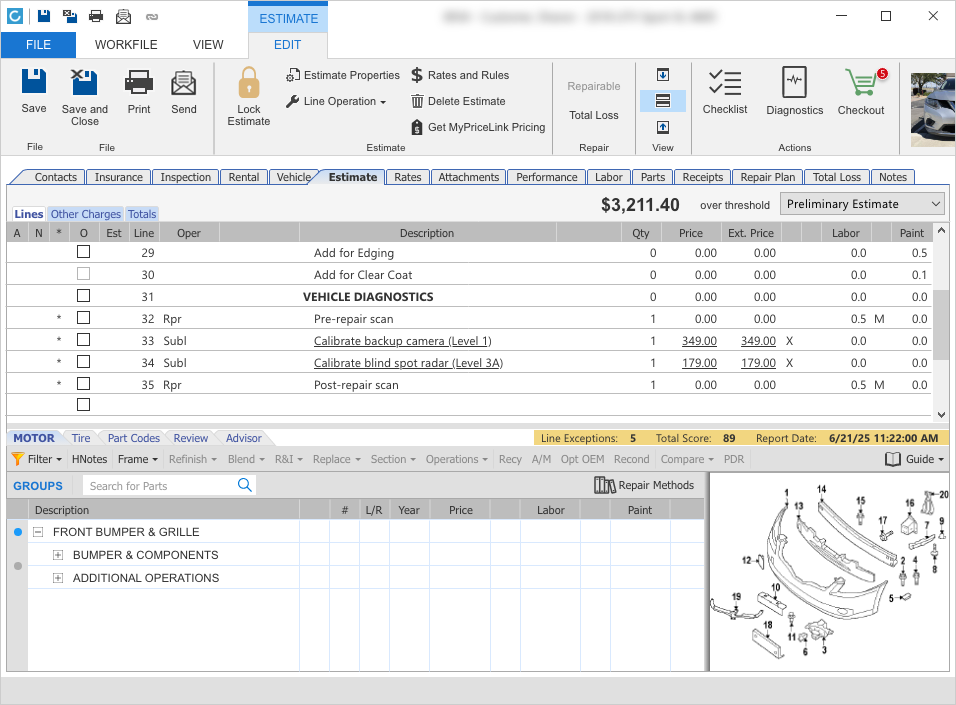Open the Checkout cart
The image size is (956, 705).
(861, 91)
